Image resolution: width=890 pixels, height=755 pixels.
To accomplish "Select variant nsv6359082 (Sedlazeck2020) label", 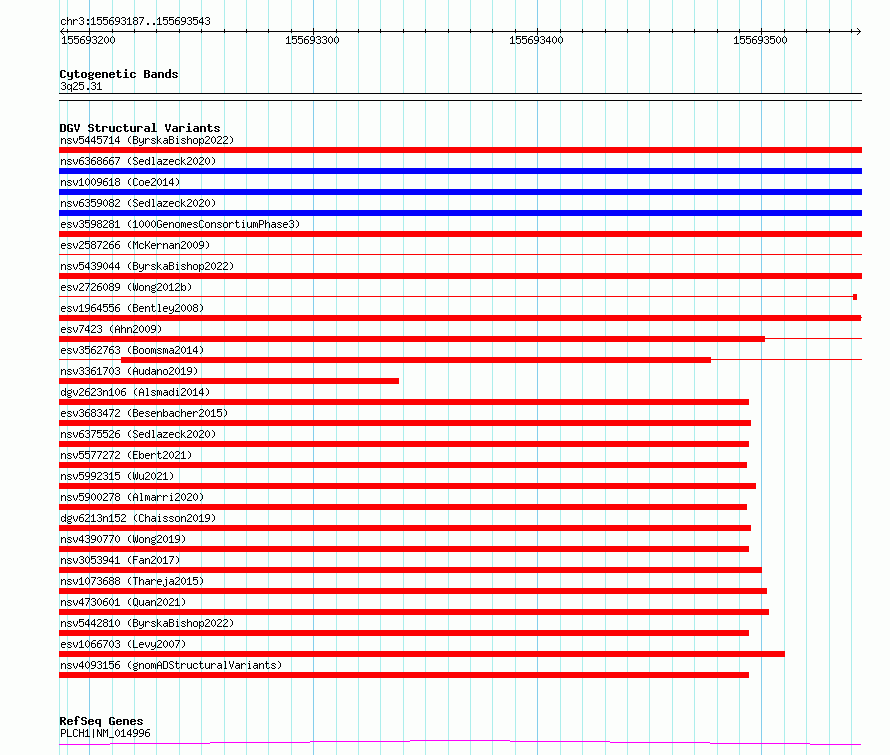I will point(138,203).
